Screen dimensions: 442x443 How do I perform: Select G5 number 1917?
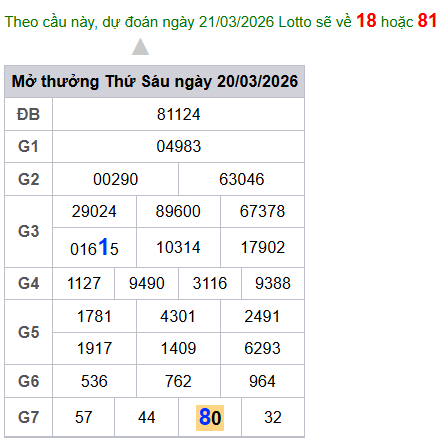[x=94, y=348]
